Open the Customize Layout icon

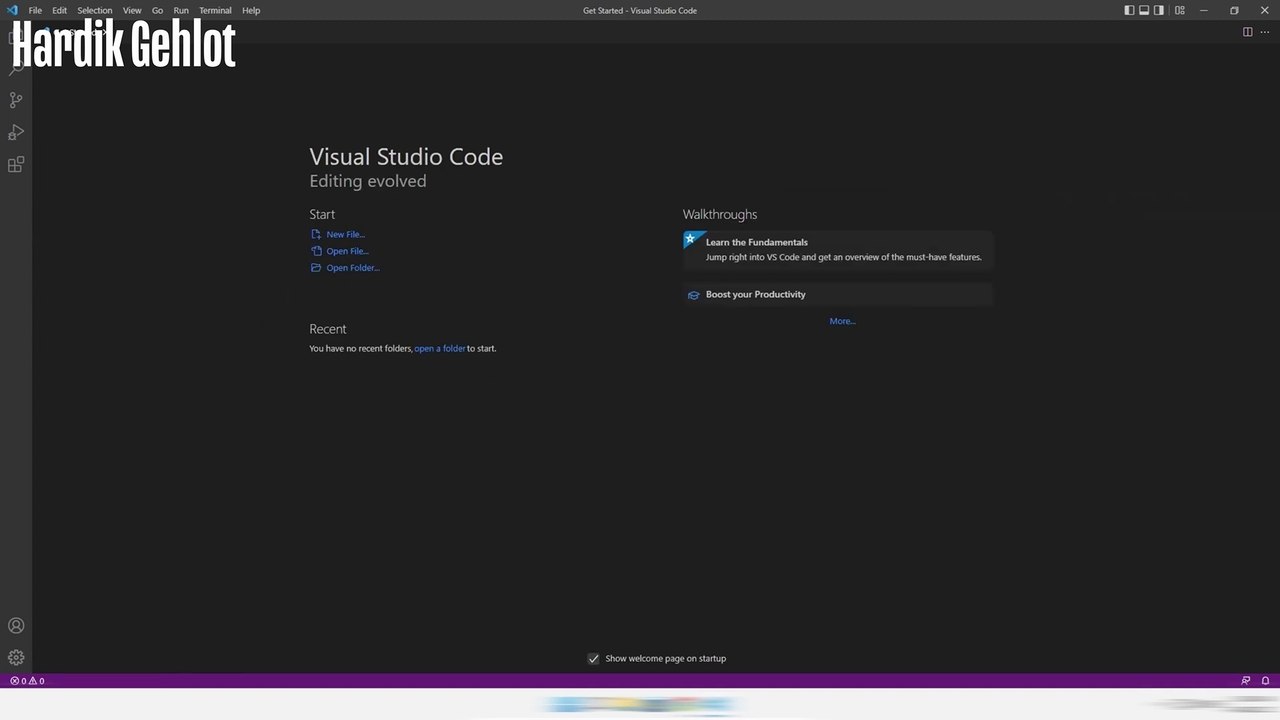1180,10
